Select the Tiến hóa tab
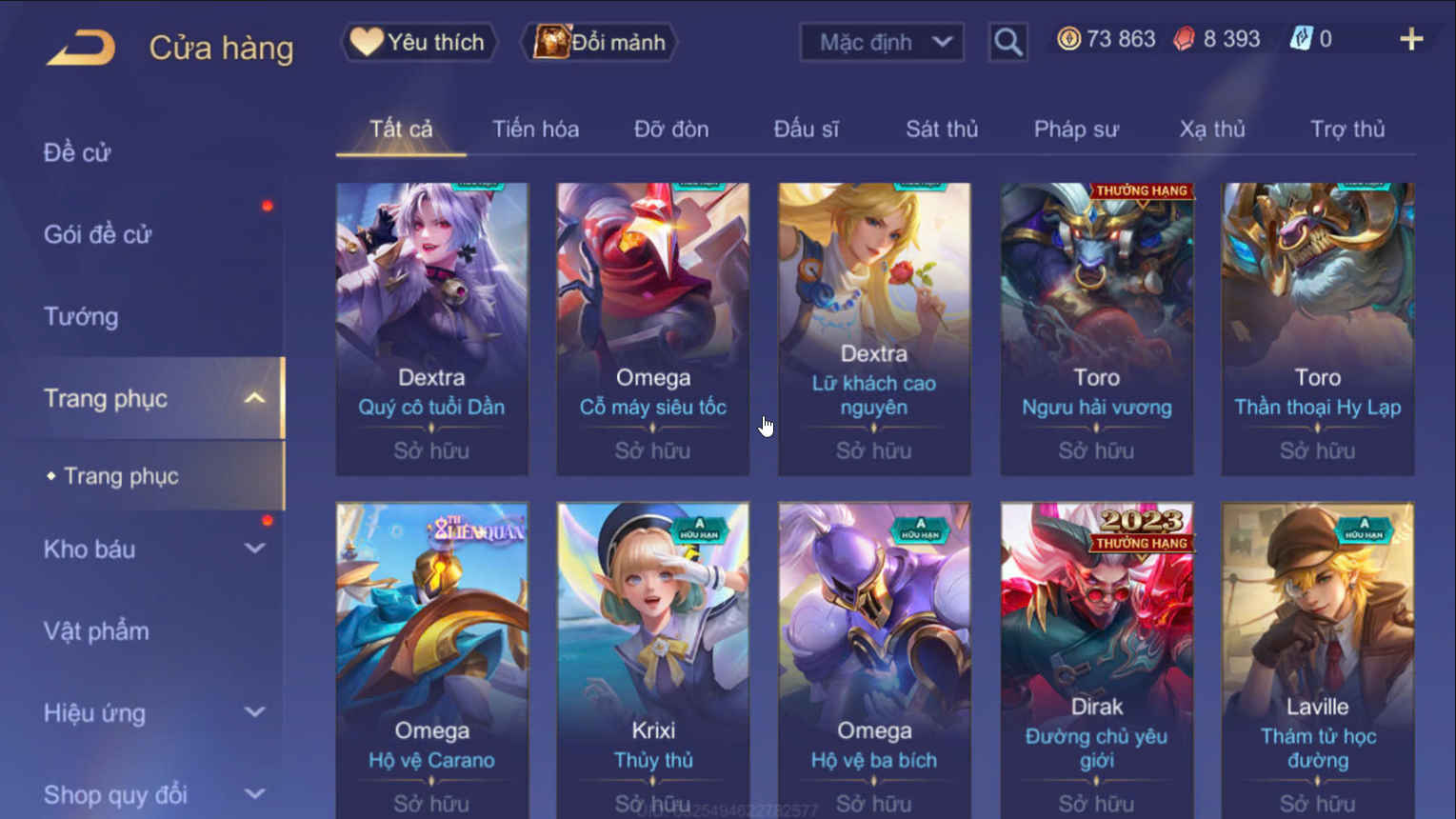Image resolution: width=1456 pixels, height=819 pixels. pyautogui.click(x=535, y=129)
